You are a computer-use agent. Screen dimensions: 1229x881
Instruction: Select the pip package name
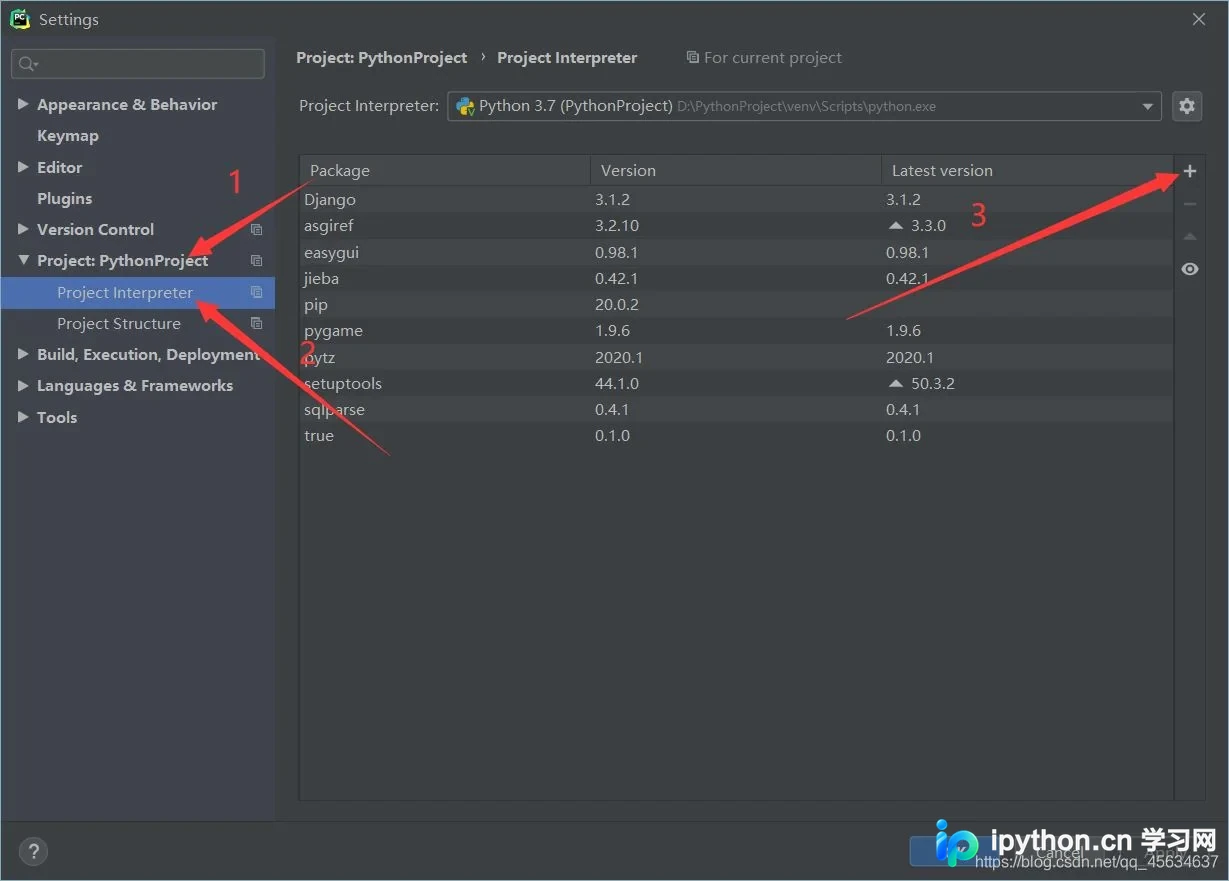pos(316,305)
